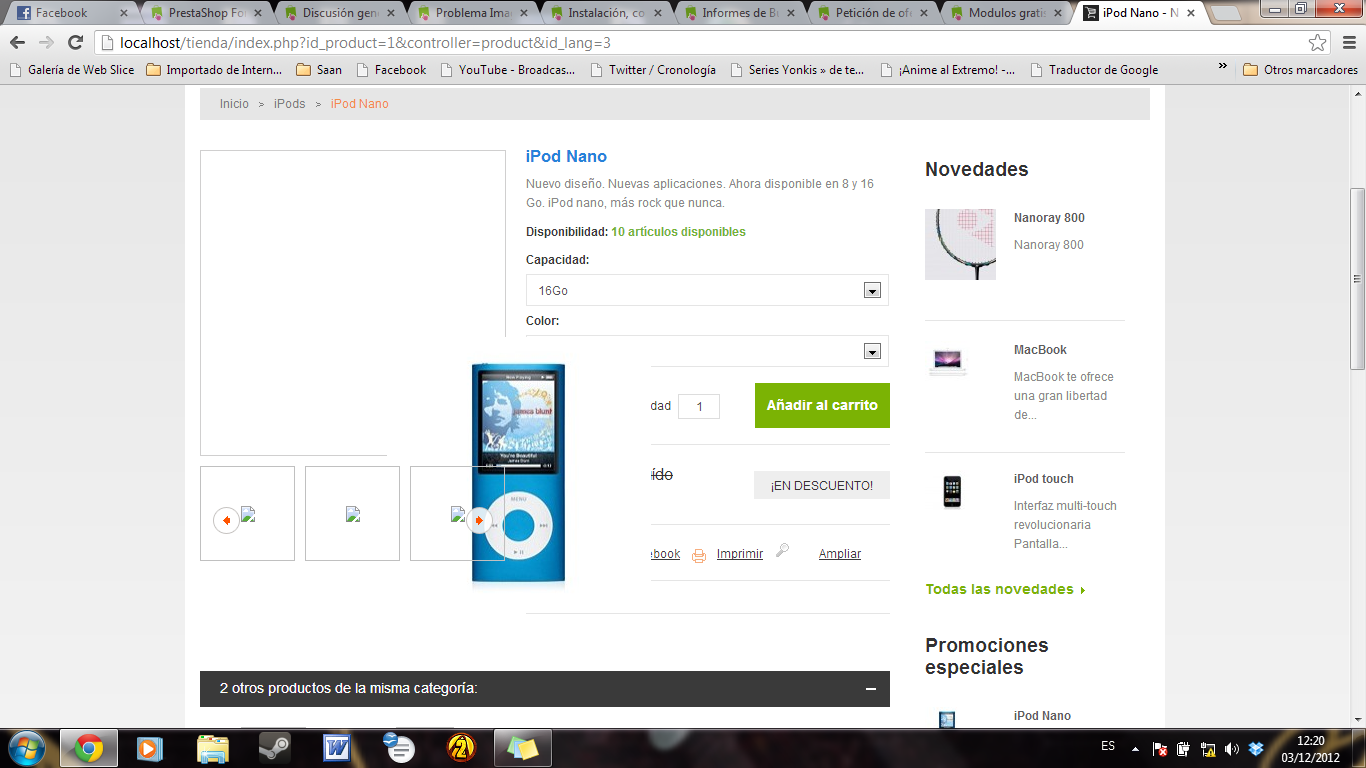Viewport: 1366px width, 768px height.
Task: Click the Añadir al carrito button
Action: coord(822,405)
